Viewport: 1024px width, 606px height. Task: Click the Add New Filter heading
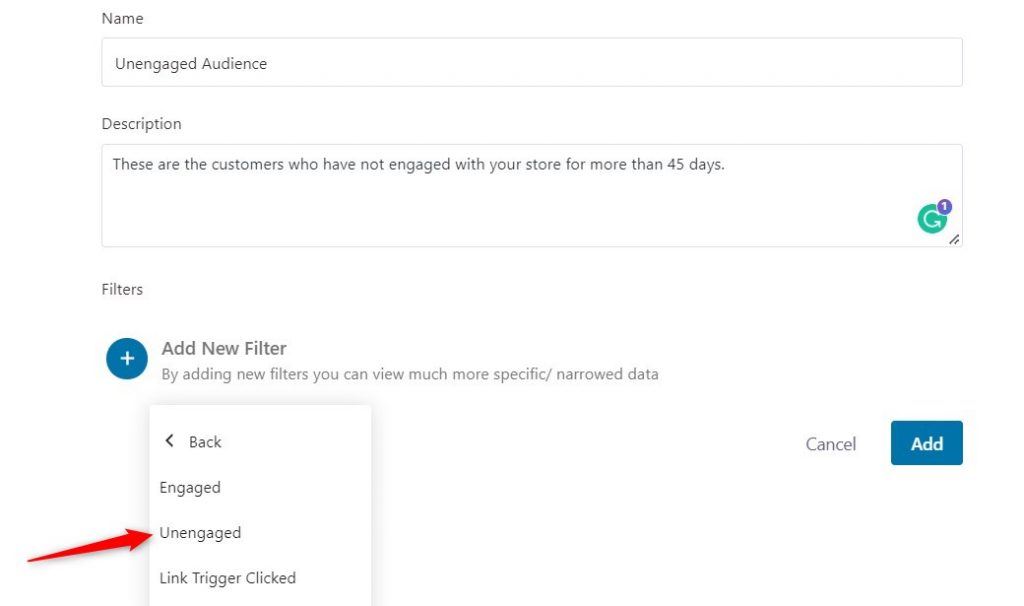click(224, 348)
